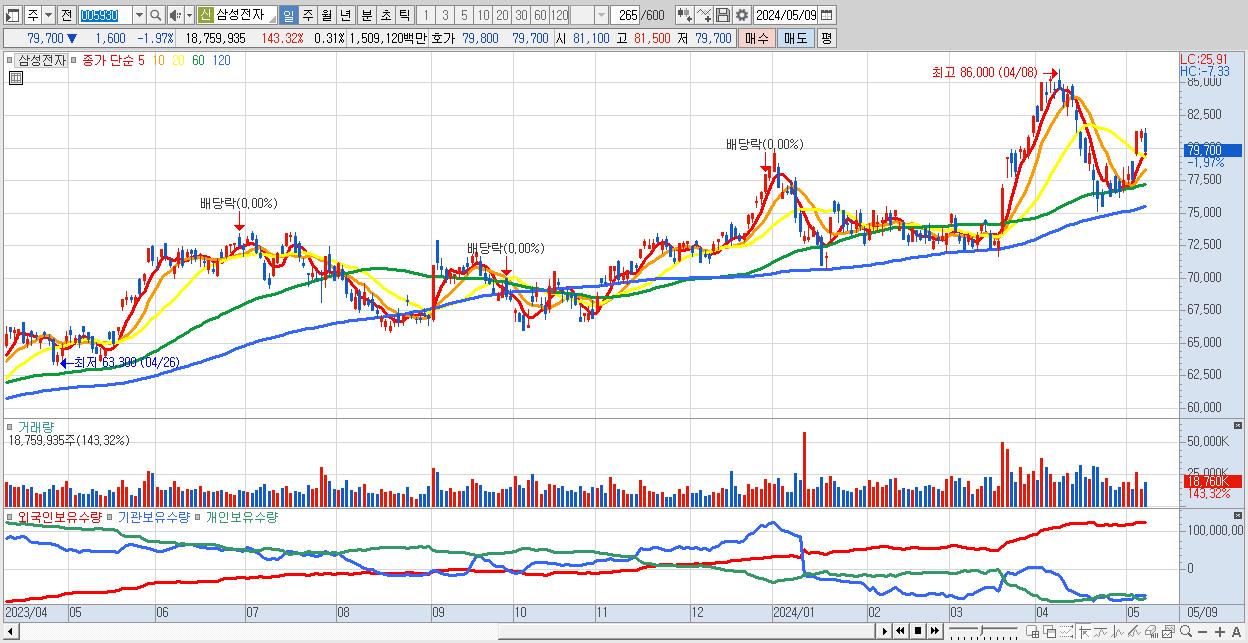Click the chart-on-chart overlay icon

(x=1169, y=632)
